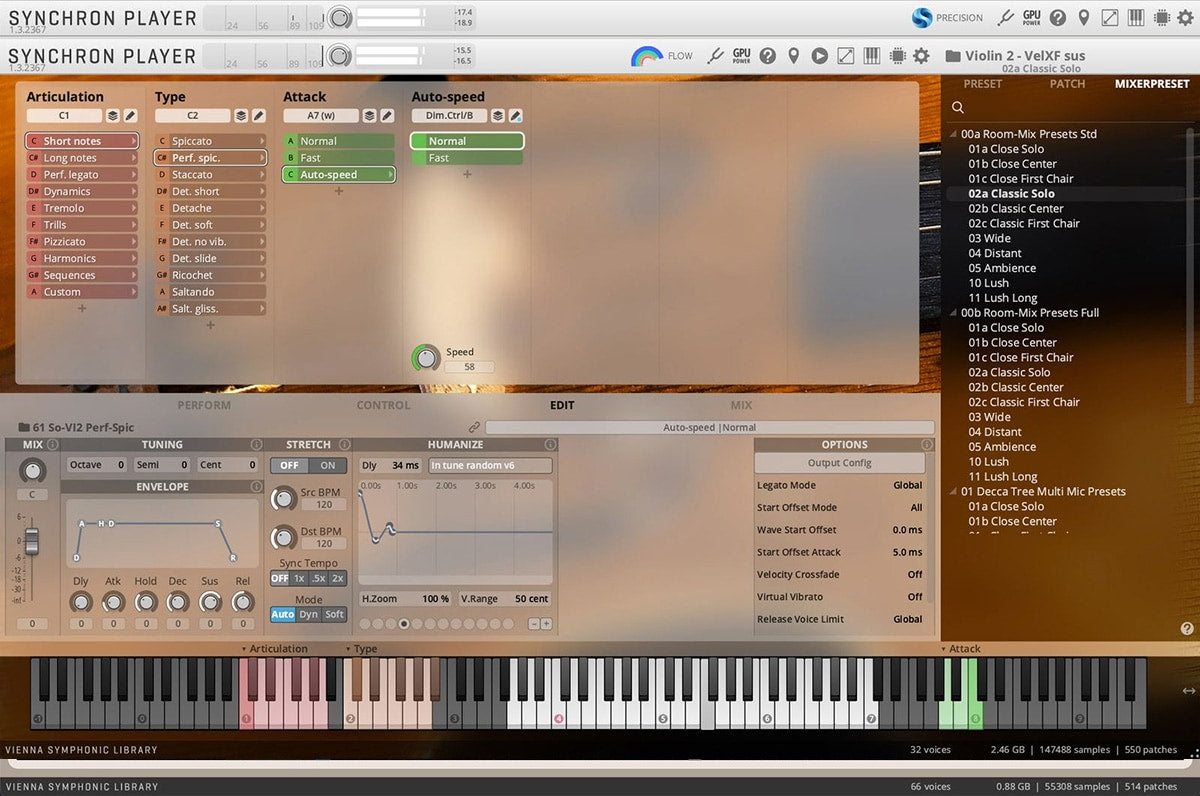Screen dimensions: 1200x796
Task: Click the tuning fork icon beside Flow
Action: (714, 56)
